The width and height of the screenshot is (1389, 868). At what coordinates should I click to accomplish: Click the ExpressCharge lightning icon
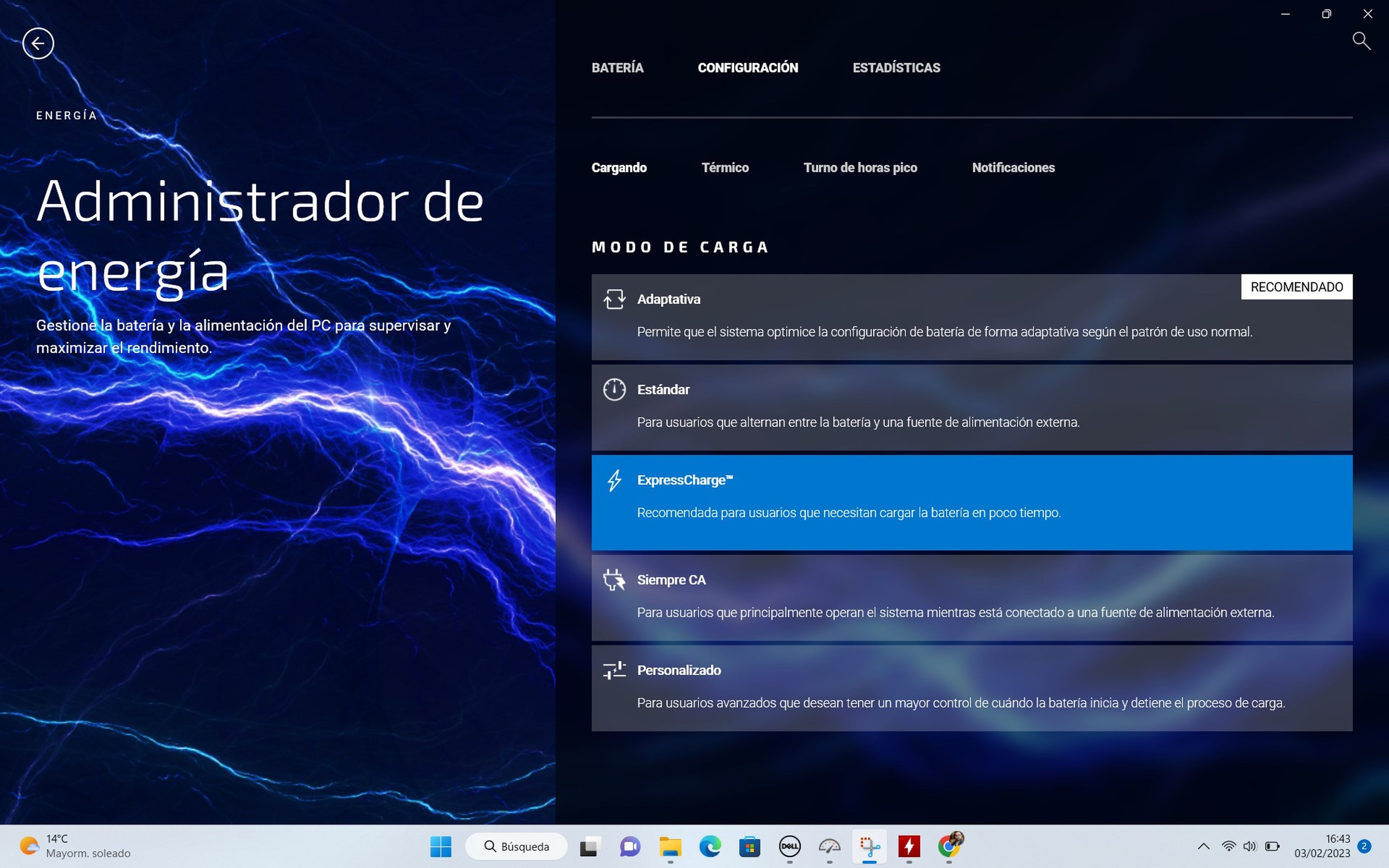coord(614,480)
